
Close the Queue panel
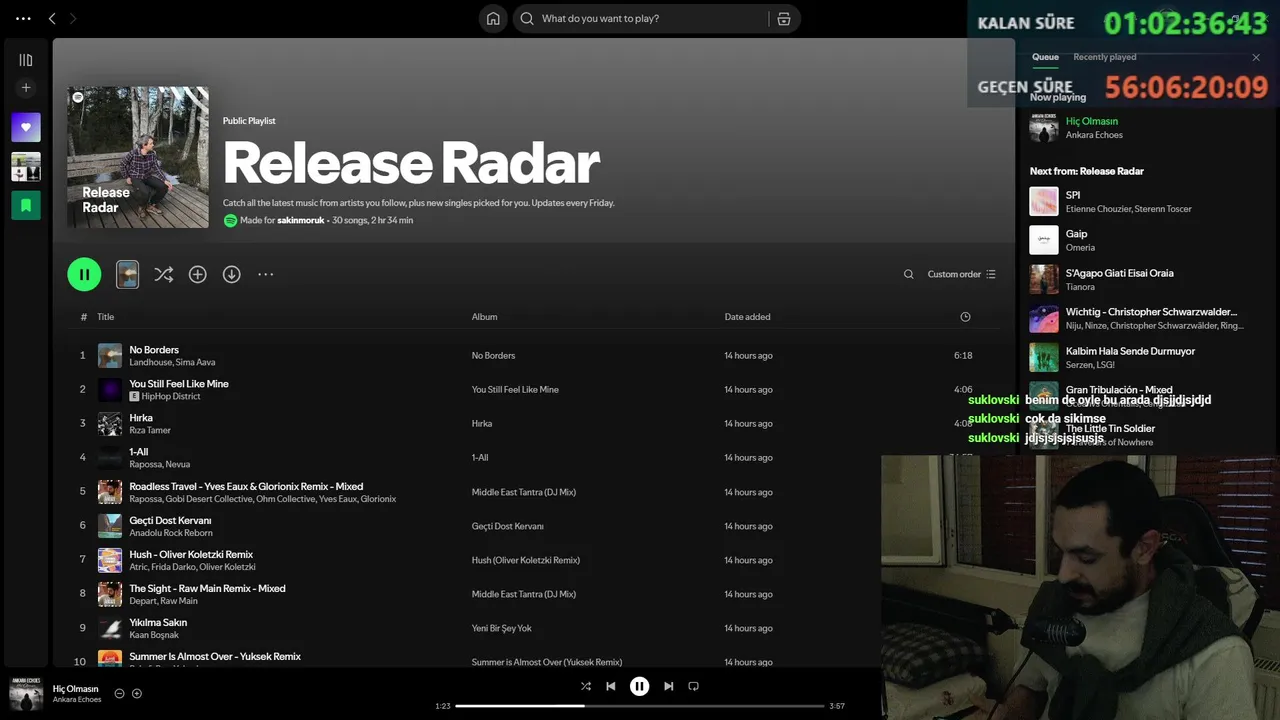pos(1256,58)
